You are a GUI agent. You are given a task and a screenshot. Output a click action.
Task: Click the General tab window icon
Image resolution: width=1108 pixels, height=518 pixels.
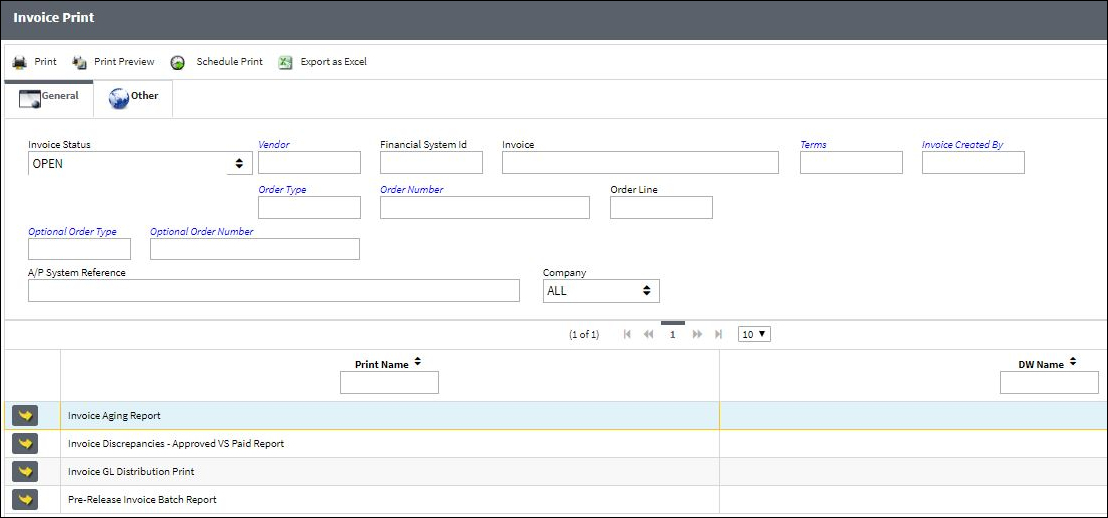point(29,98)
